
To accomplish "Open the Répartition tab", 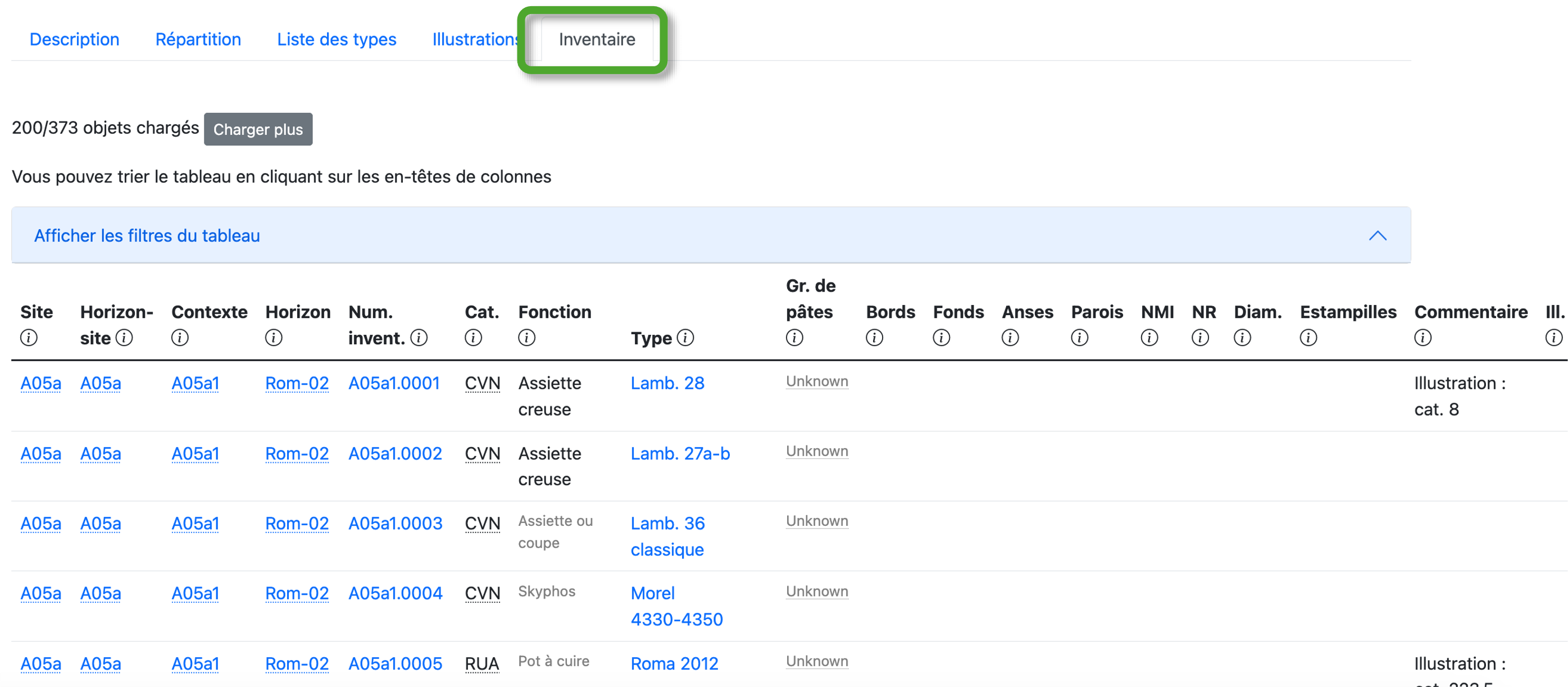I will tap(198, 39).
